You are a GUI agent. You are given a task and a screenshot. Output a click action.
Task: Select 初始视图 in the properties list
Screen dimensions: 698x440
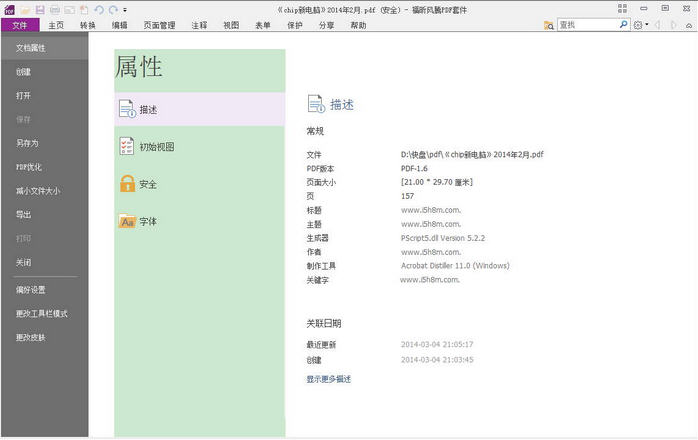(156, 147)
